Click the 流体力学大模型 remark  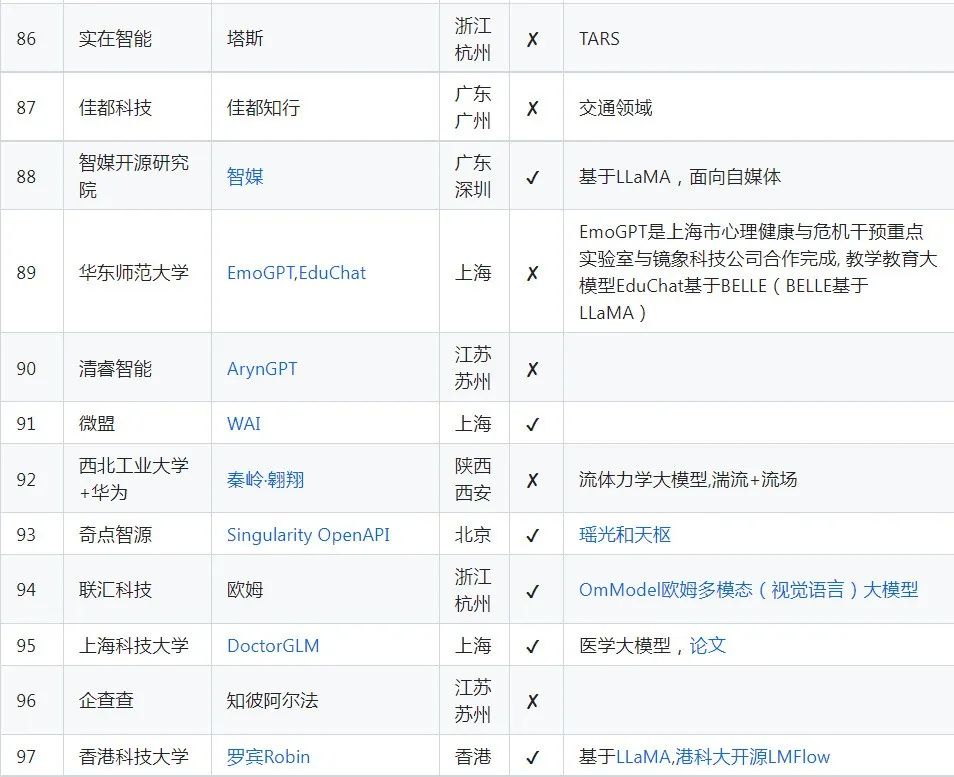pyautogui.click(x=688, y=479)
